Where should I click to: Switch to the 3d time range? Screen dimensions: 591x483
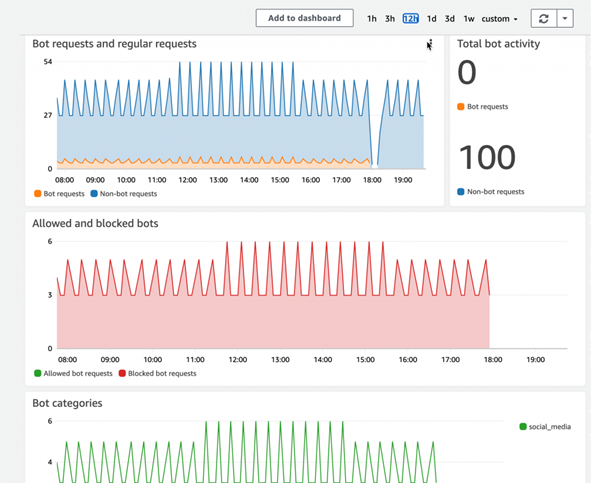coord(450,18)
